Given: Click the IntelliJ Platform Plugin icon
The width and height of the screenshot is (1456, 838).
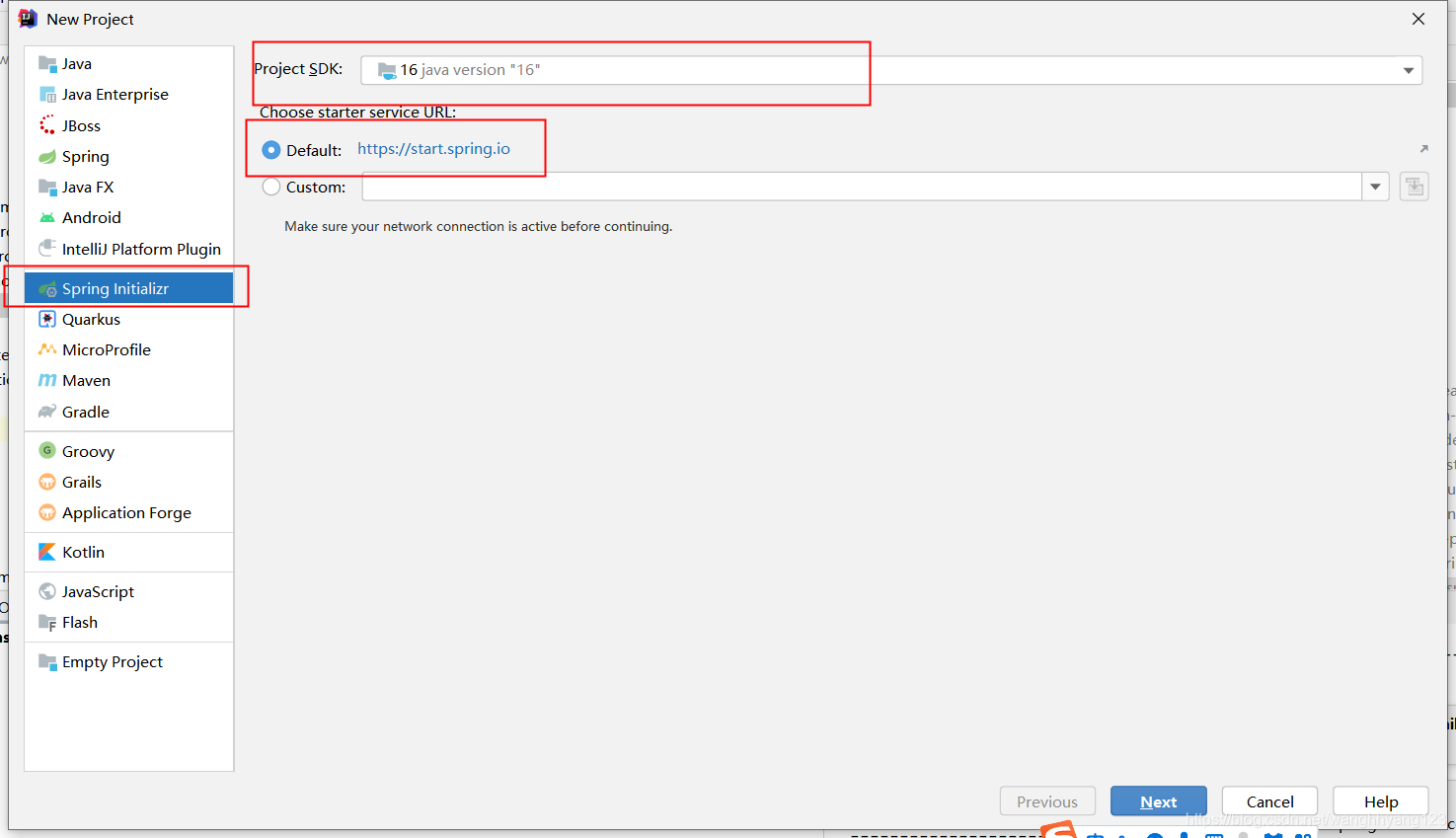Looking at the screenshot, I should click(x=47, y=249).
